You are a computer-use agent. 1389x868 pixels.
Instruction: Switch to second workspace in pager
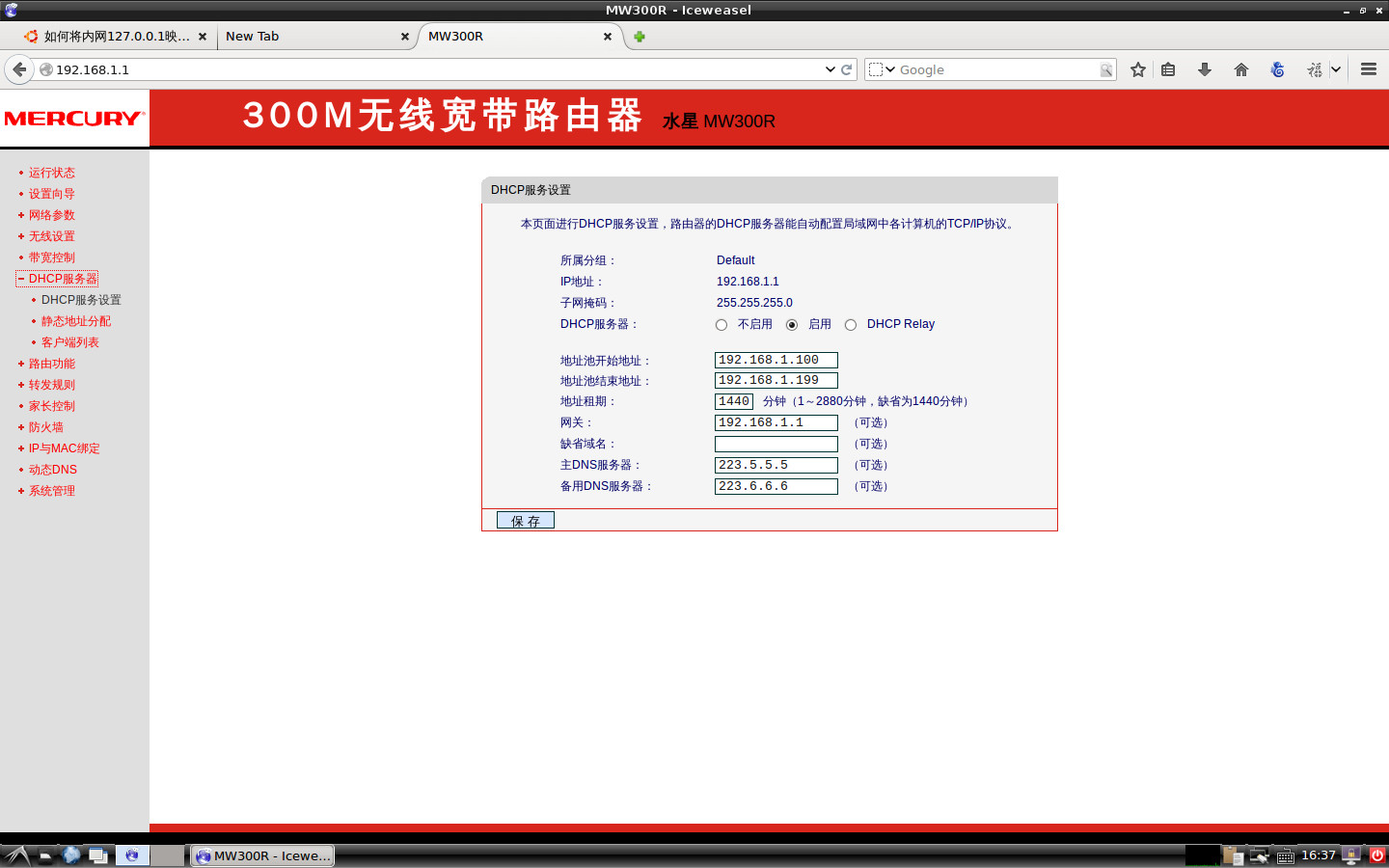tap(167, 855)
